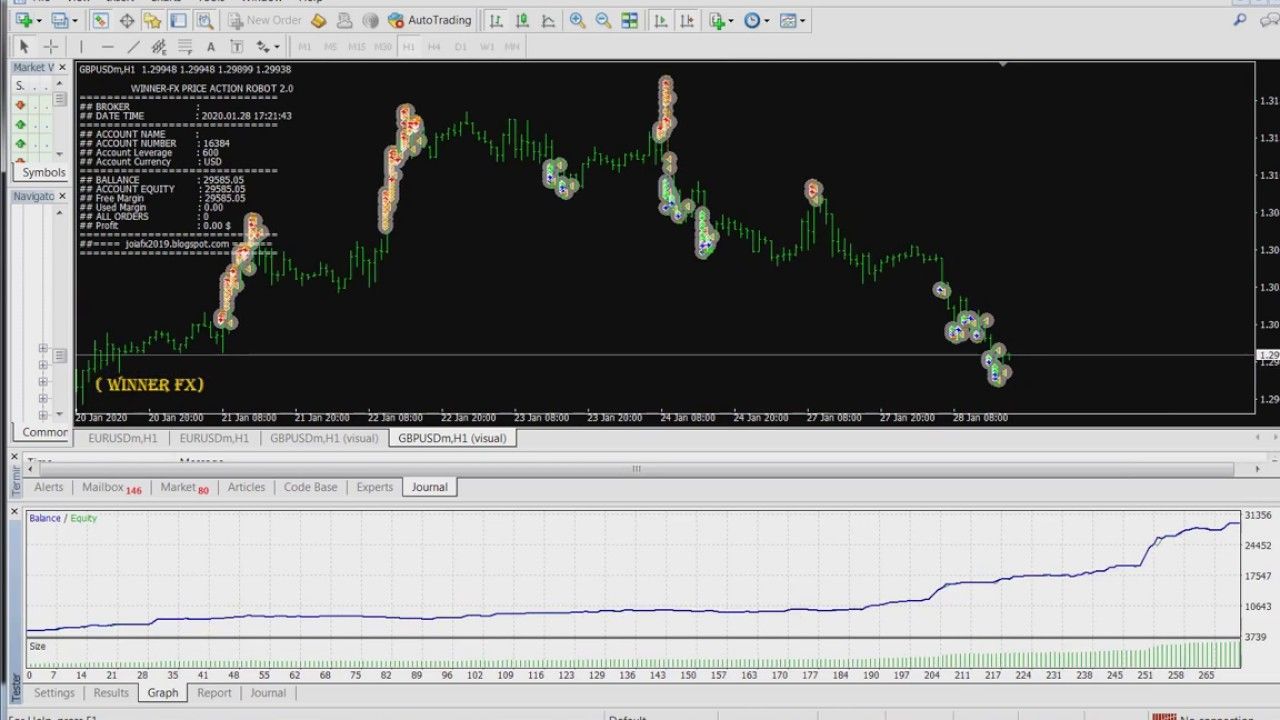
Task: Select the trendline drawing tool
Action: click(133, 47)
